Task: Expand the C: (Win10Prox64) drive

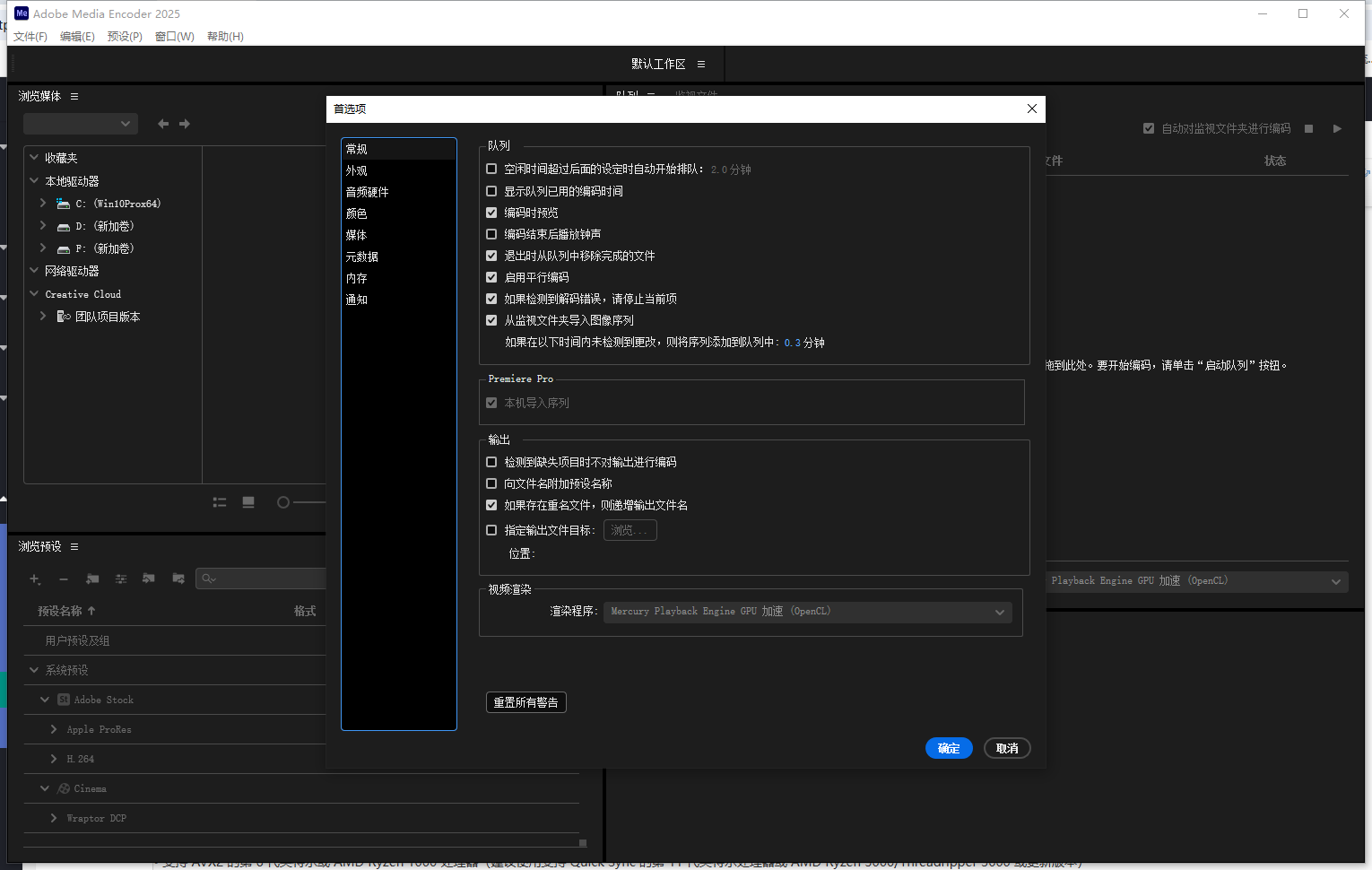Action: pyautogui.click(x=43, y=204)
